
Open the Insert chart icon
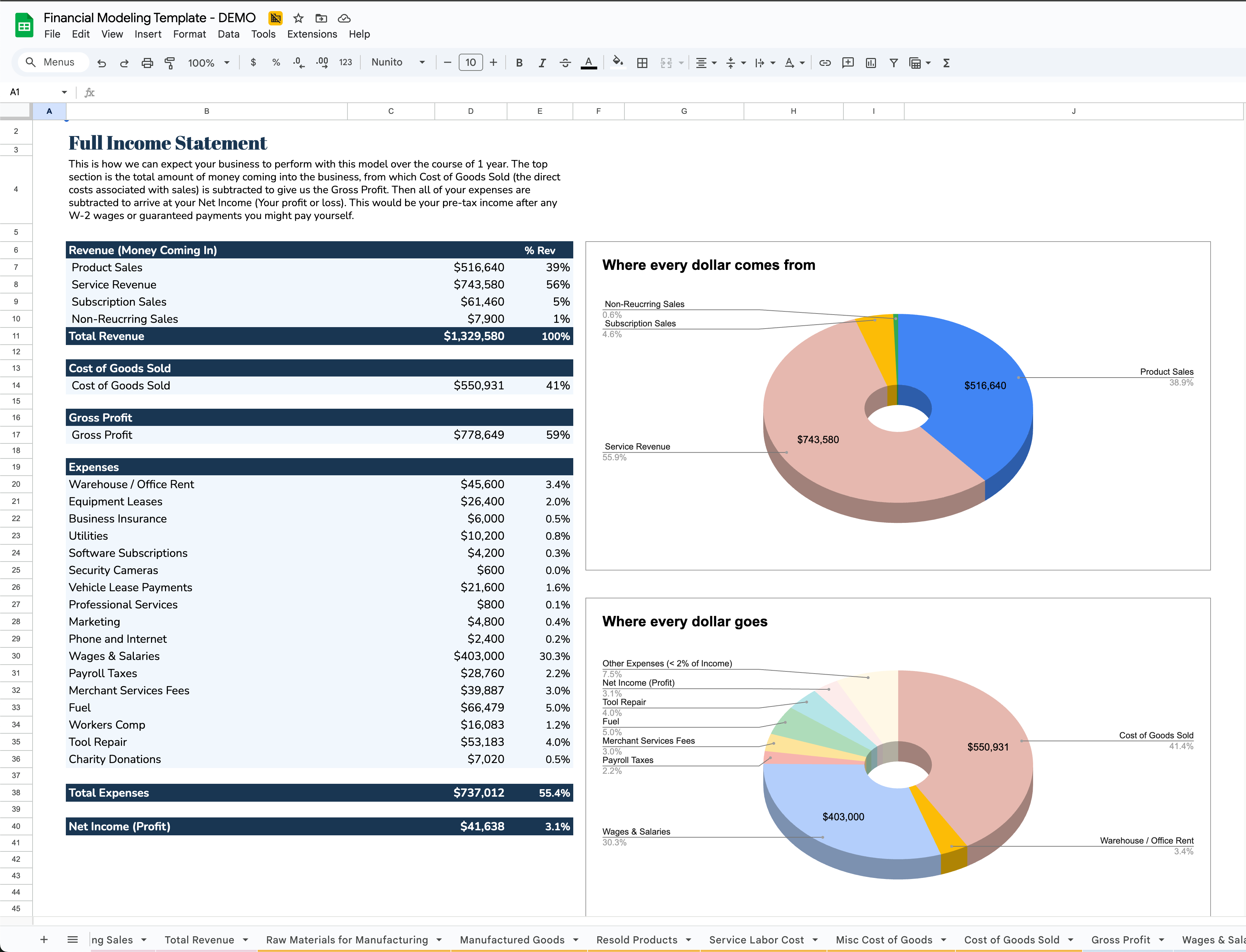coord(871,63)
